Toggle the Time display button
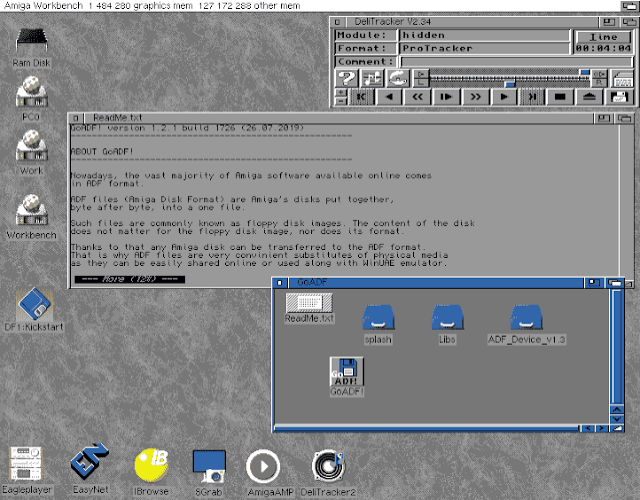Image resolution: width=640 pixels, height=500 pixels. coord(602,36)
